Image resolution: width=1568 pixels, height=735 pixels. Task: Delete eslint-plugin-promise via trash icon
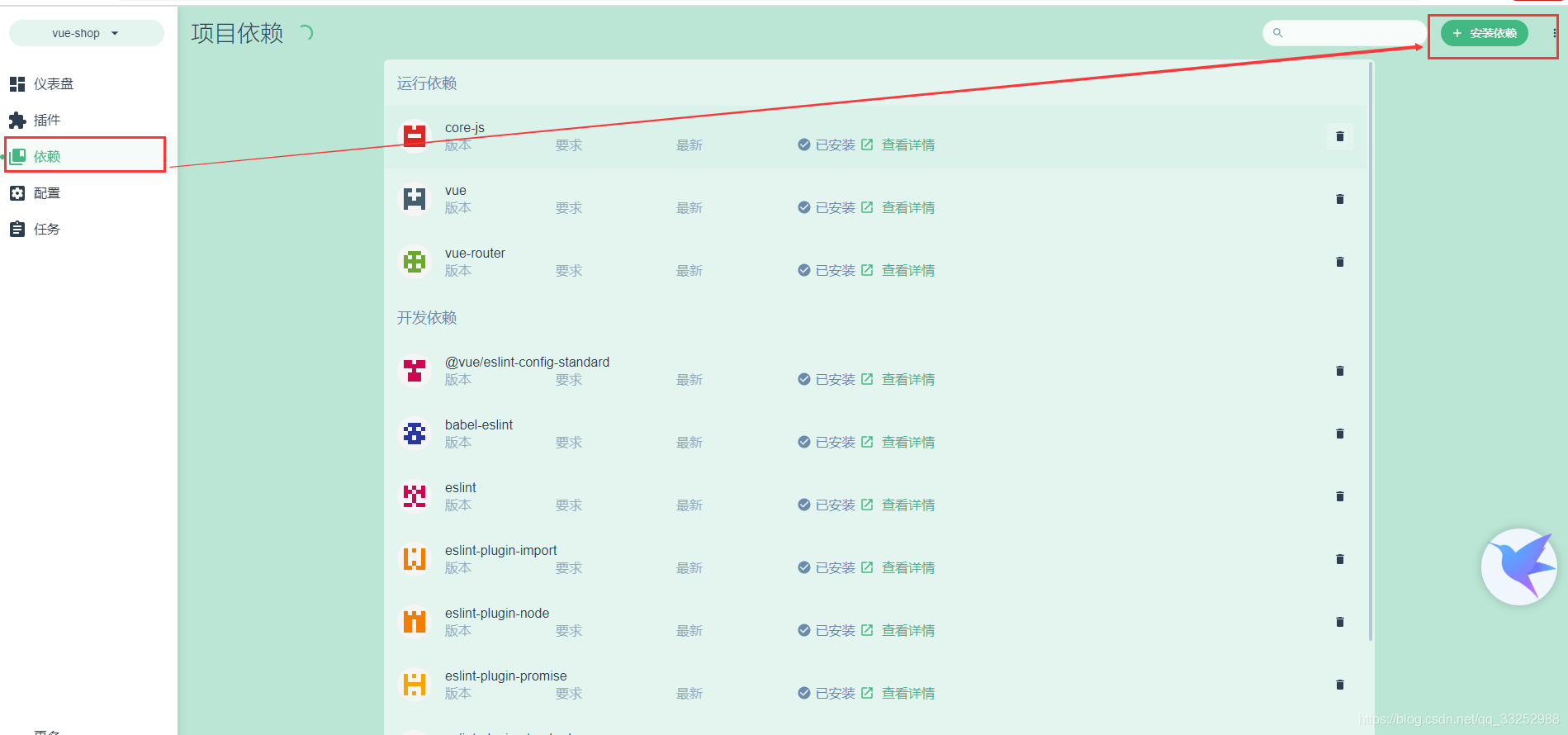[1339, 685]
